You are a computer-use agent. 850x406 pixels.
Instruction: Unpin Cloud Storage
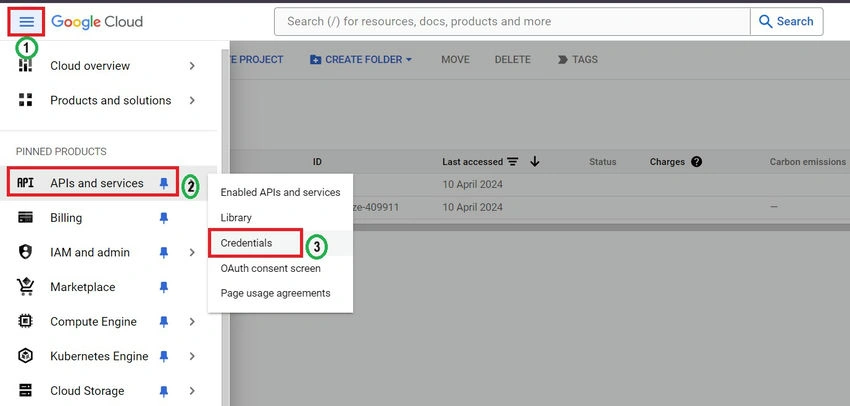[x=164, y=391]
